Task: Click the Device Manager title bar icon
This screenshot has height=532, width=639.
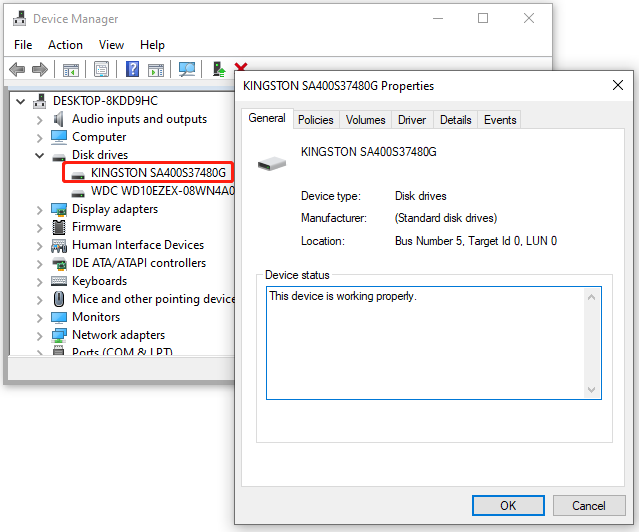Action: [19, 19]
